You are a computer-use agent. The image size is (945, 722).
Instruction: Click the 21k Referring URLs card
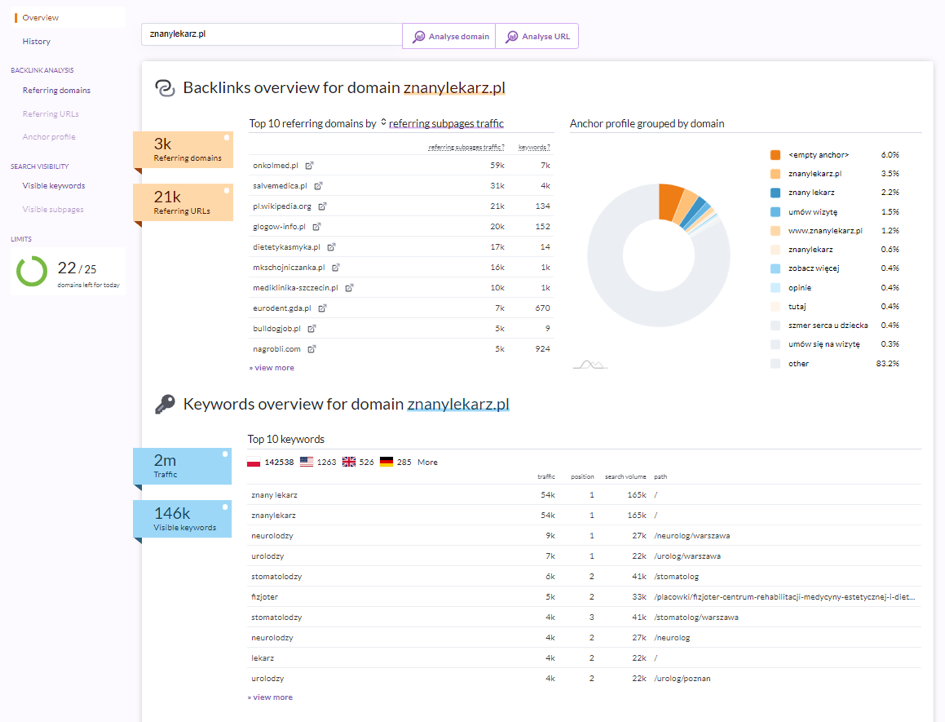[183, 202]
